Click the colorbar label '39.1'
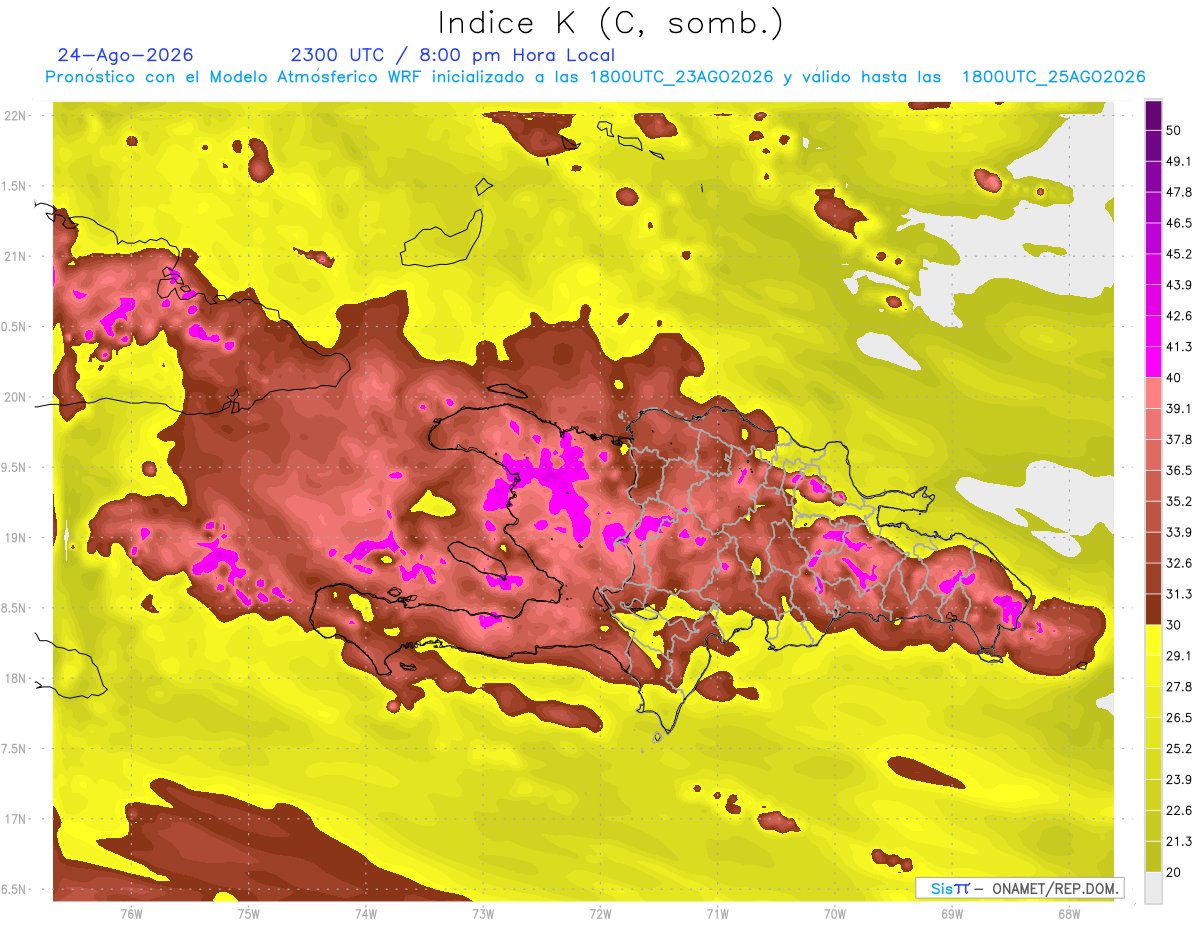1200x927 pixels. point(1178,409)
